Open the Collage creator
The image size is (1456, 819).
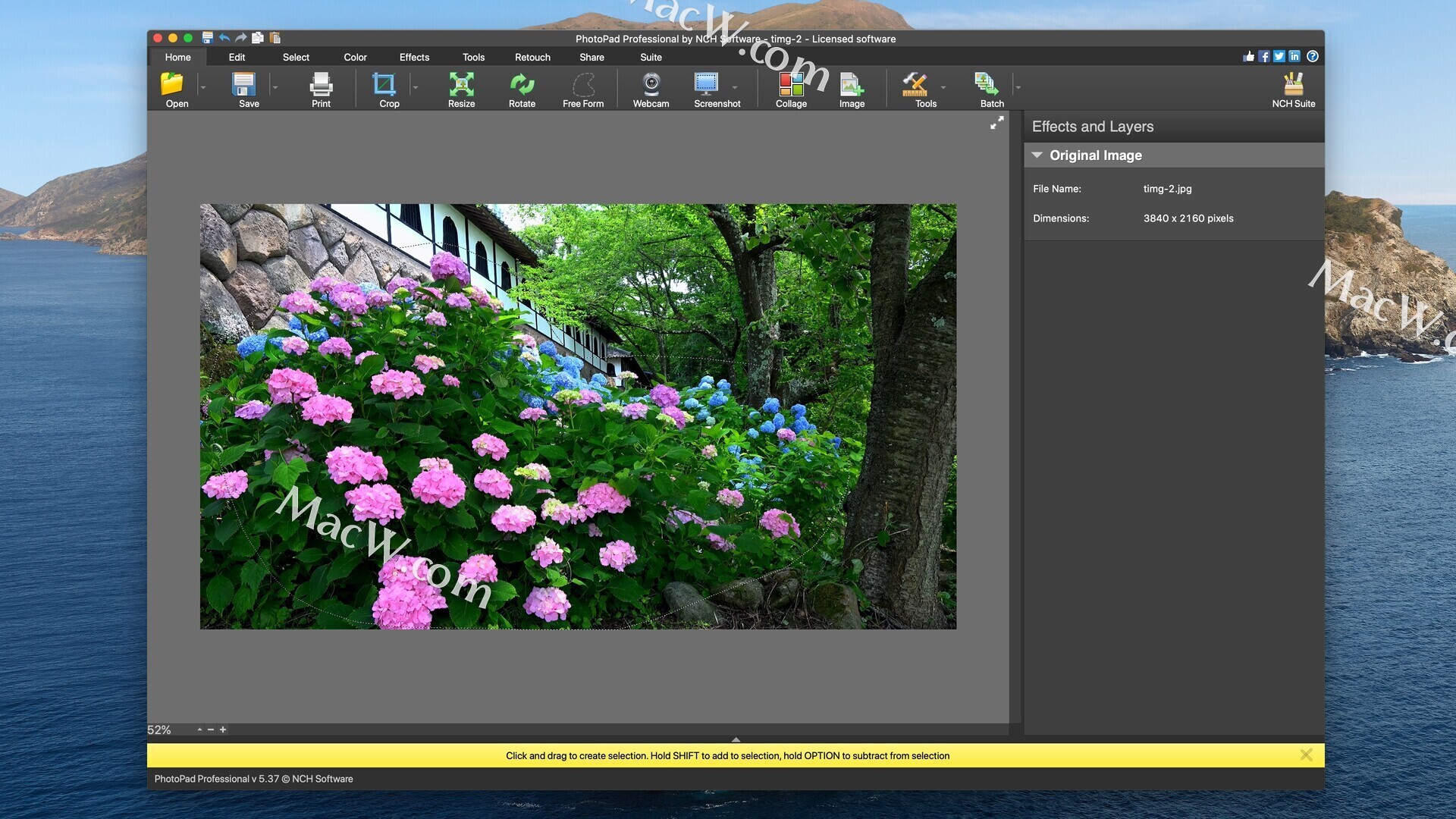(791, 84)
